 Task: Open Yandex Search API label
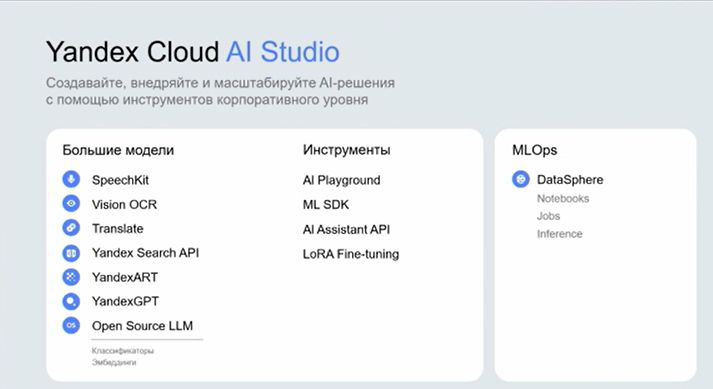(146, 253)
